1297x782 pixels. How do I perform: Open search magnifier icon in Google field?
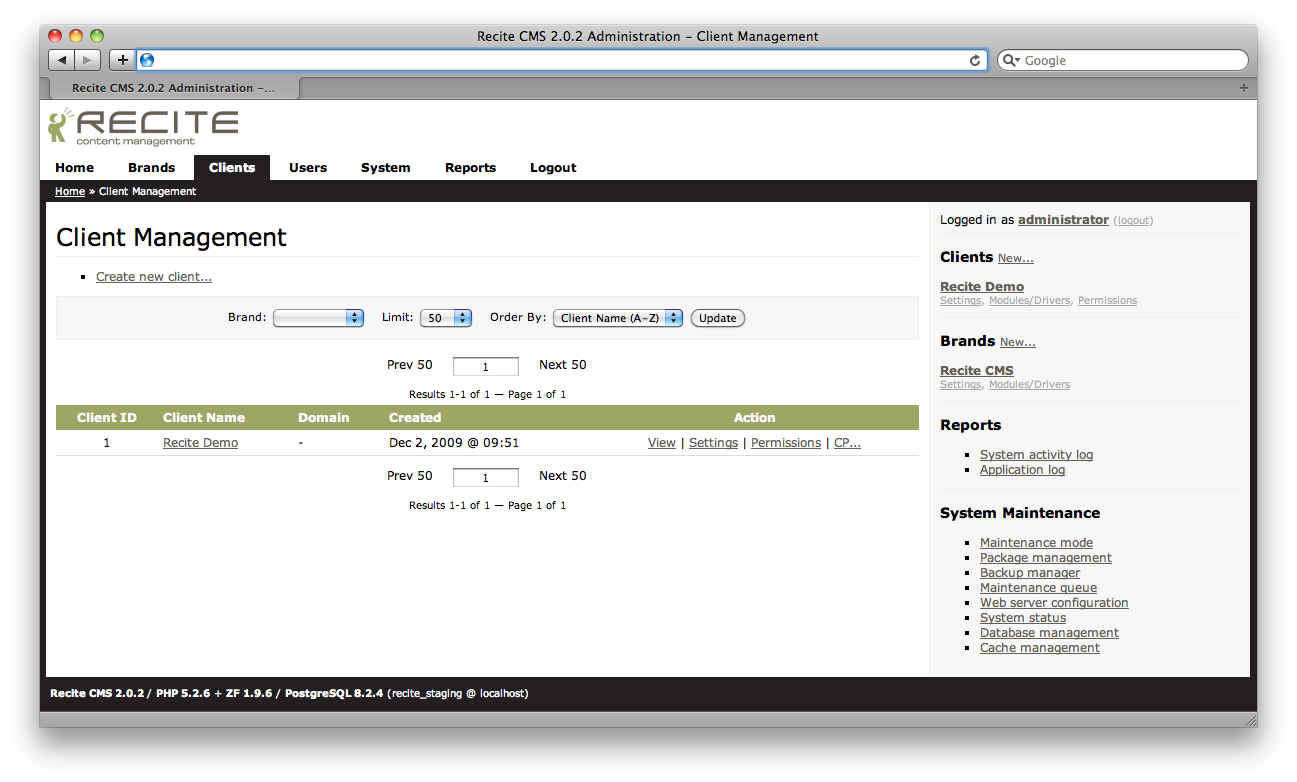(x=1011, y=60)
